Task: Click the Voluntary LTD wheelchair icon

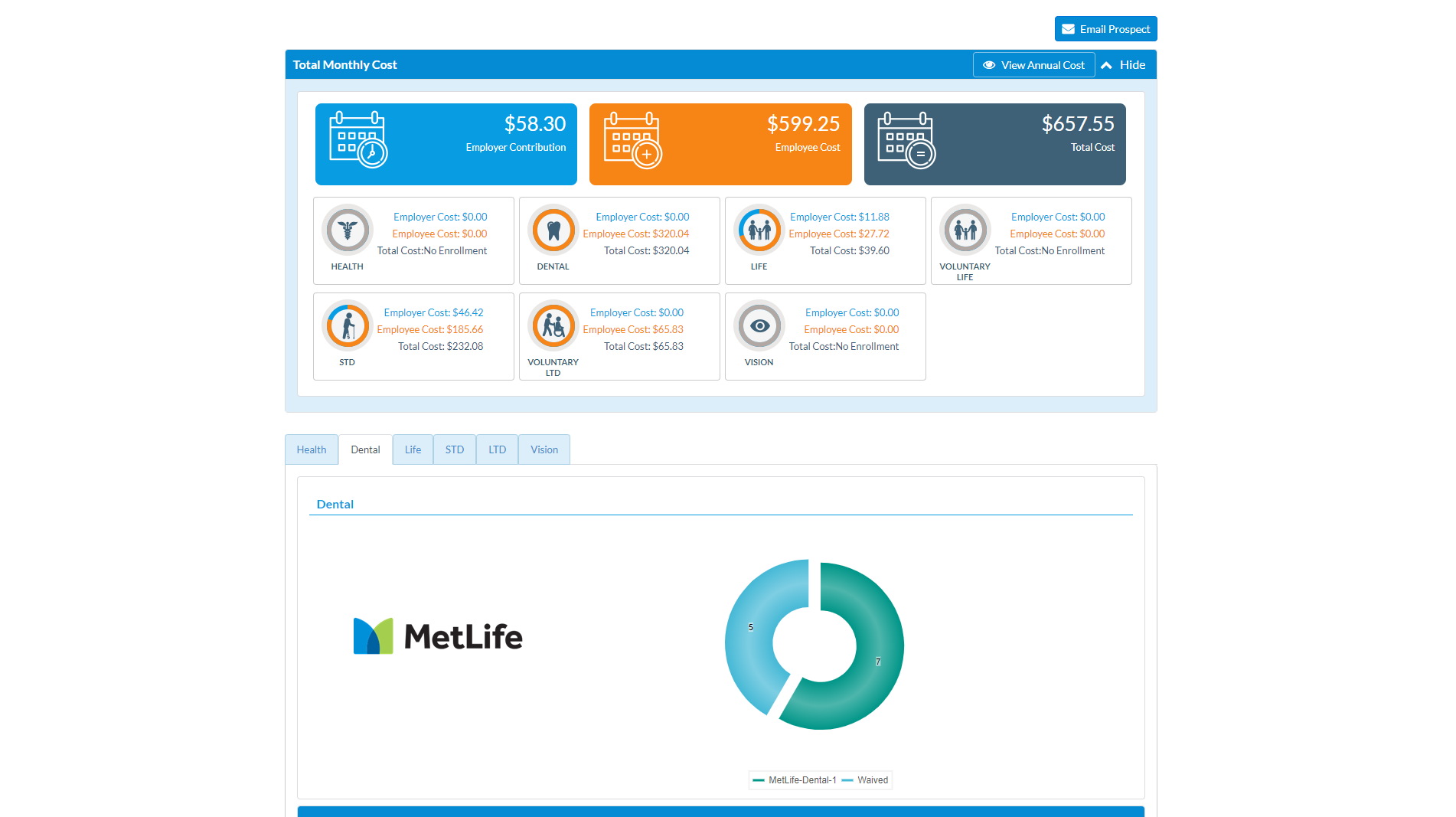Action: coord(553,325)
